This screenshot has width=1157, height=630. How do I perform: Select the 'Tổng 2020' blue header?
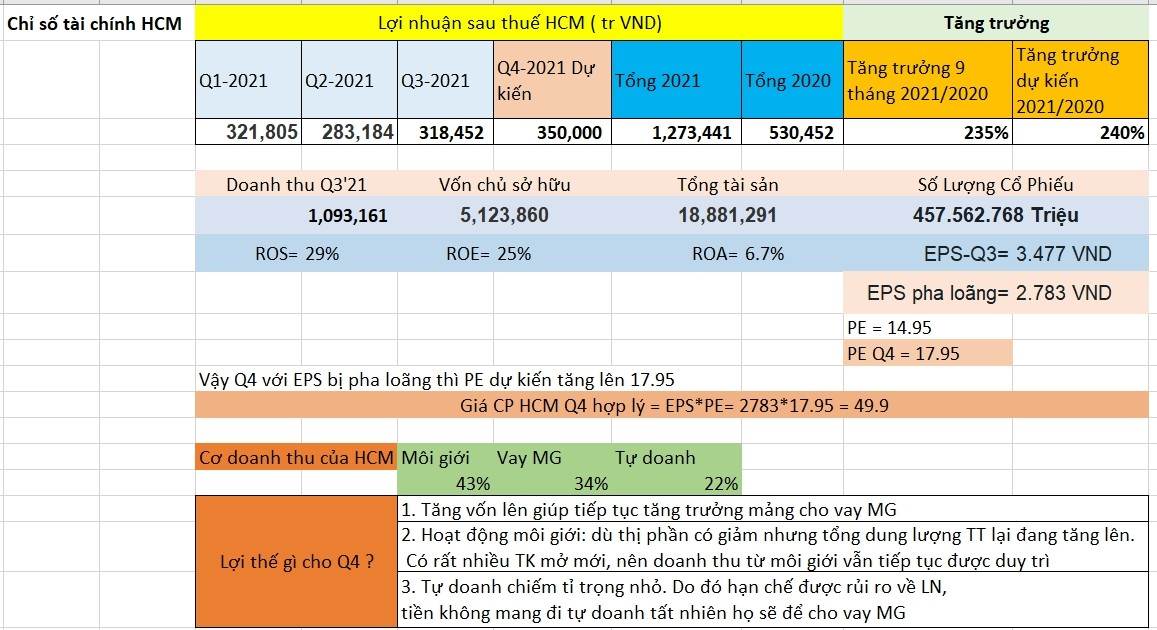point(792,80)
